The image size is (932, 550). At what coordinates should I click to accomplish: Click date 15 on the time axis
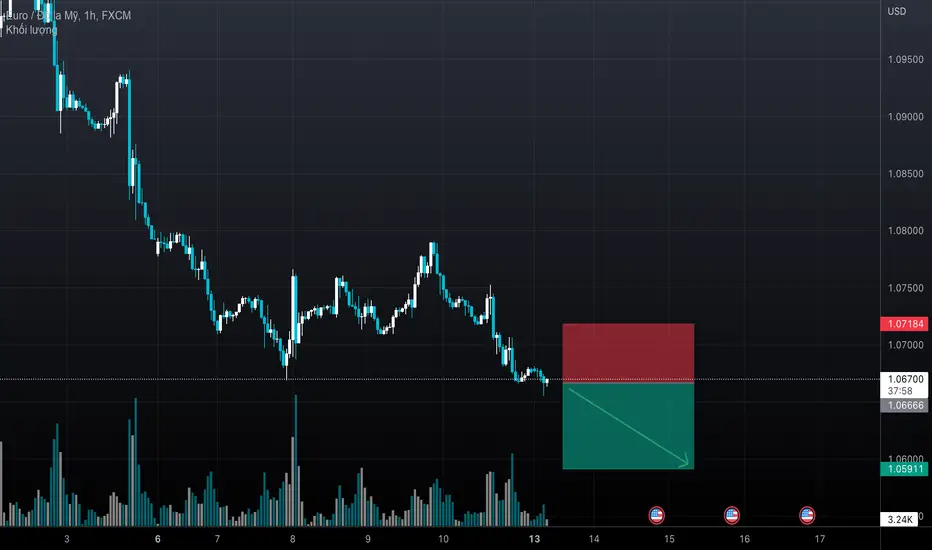[669, 539]
